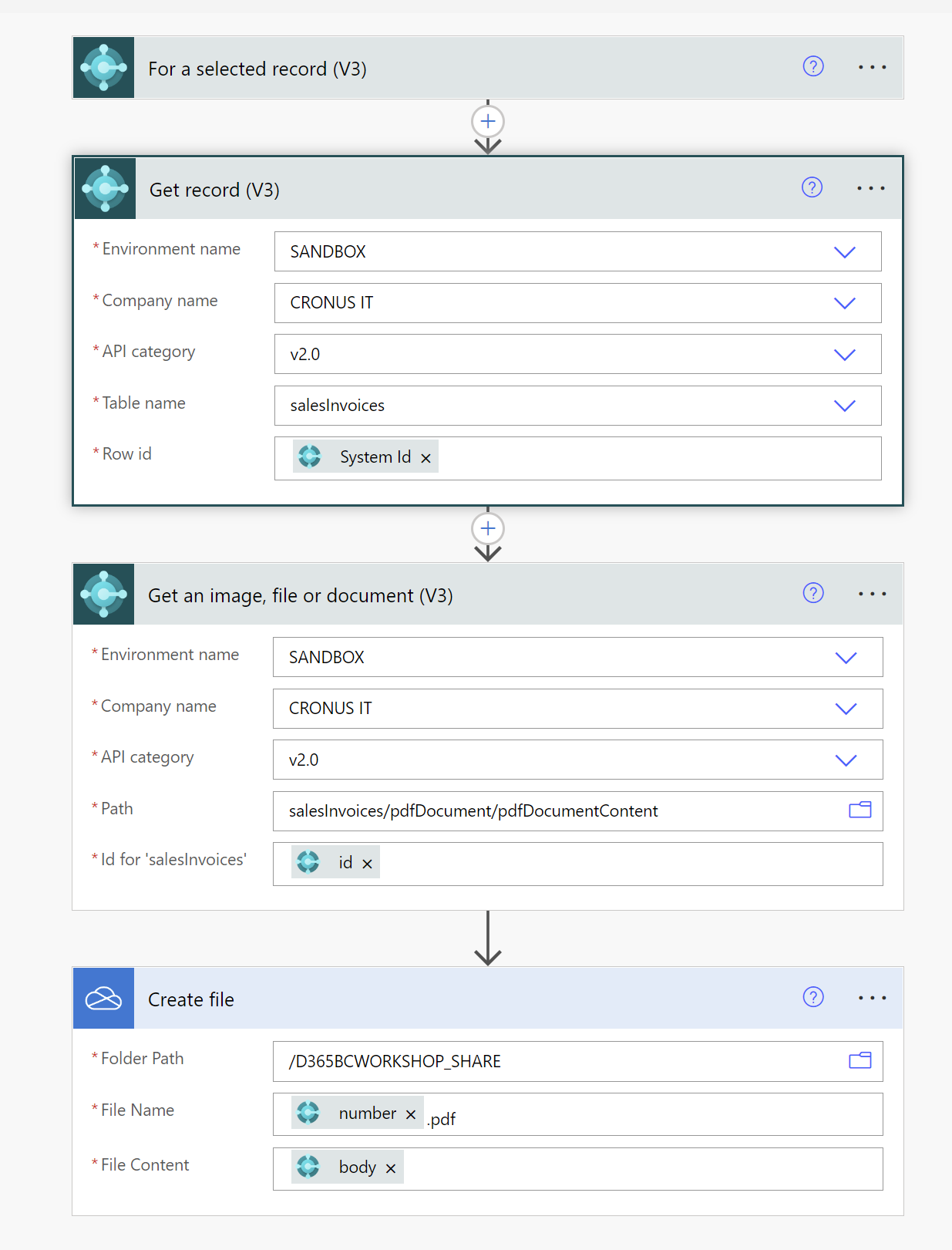The height and width of the screenshot is (1250, 952).
Task: Click the OneDrive cloud icon on Create file
Action: point(103,999)
